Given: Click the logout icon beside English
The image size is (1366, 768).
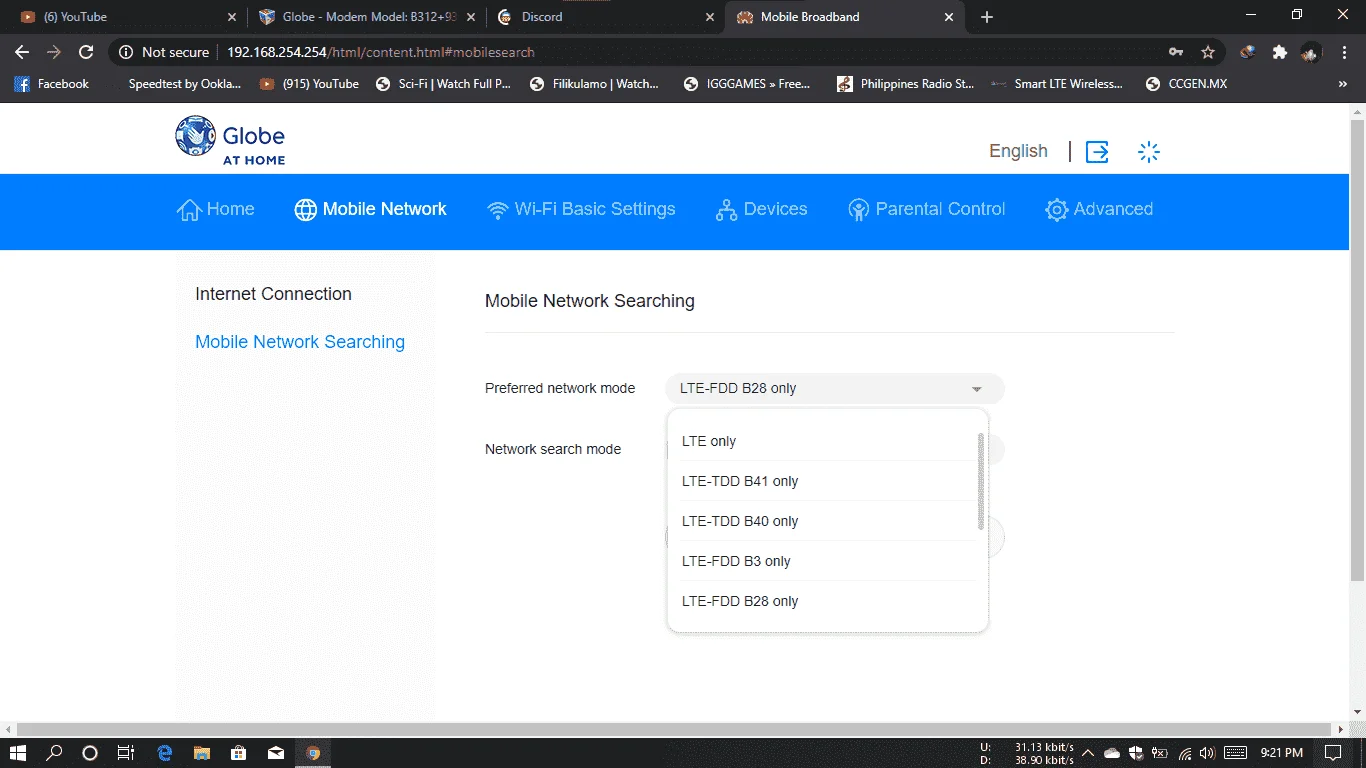Looking at the screenshot, I should pos(1097,152).
